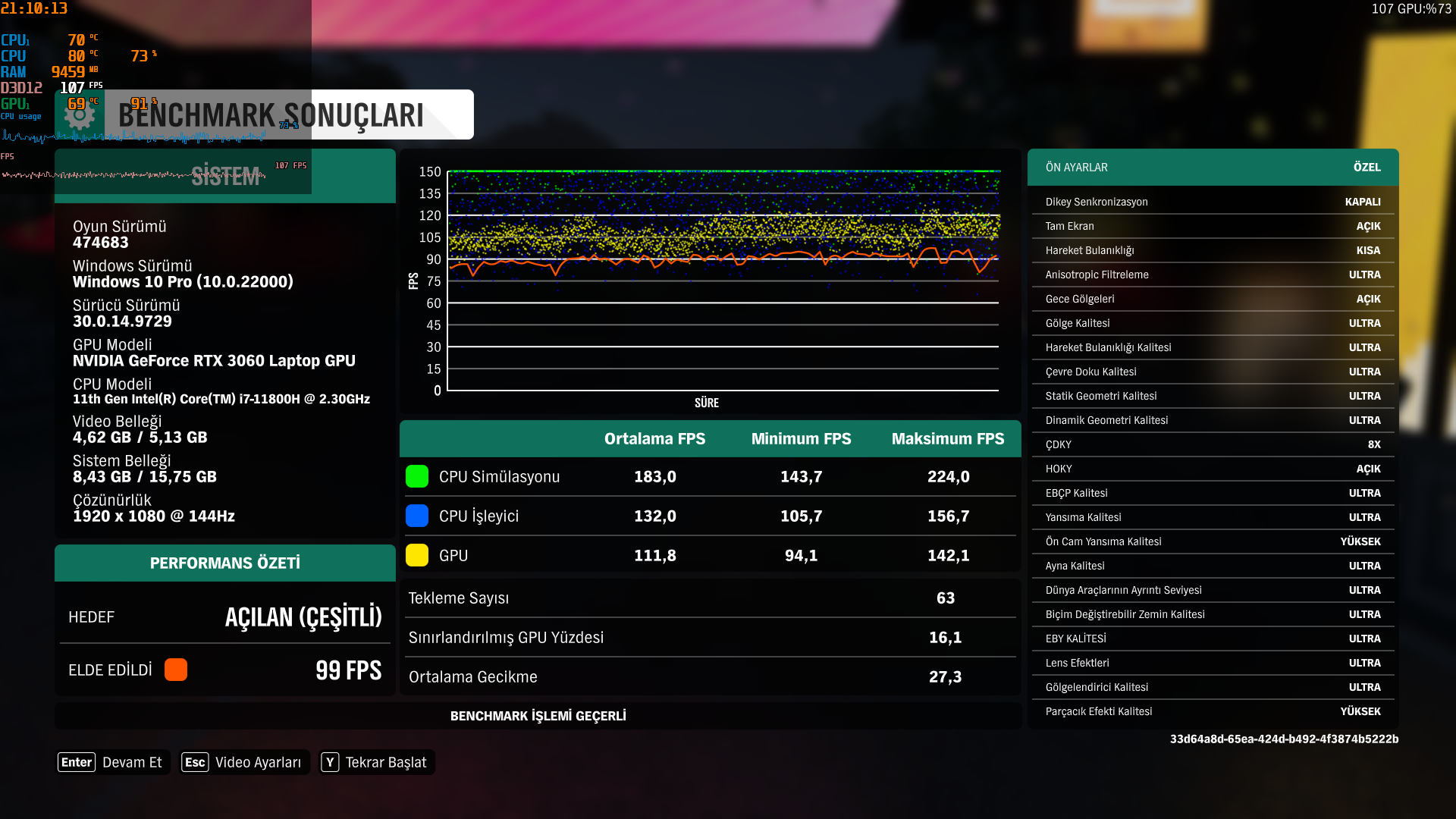1456x819 pixels.
Task: Select the Anisotropic Filtreleme ULTRA value
Action: pyautogui.click(x=1364, y=275)
